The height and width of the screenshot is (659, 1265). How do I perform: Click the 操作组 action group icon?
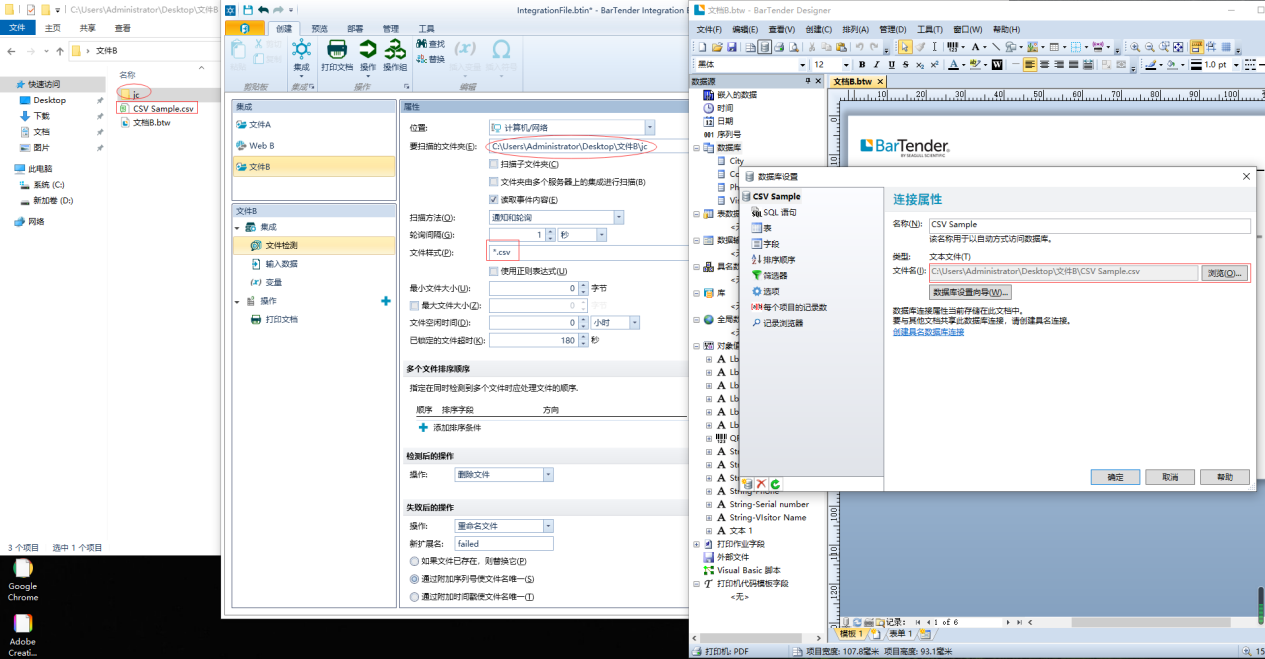pyautogui.click(x=396, y=50)
